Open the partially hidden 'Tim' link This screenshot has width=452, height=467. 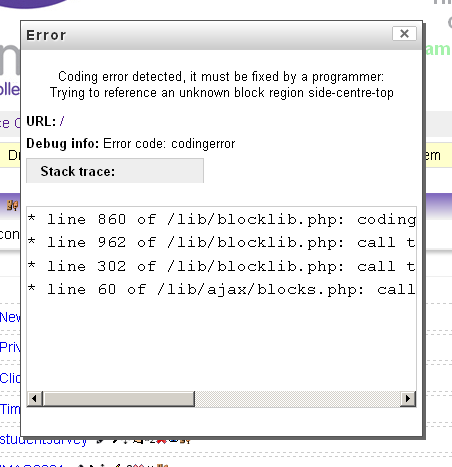[10, 409]
